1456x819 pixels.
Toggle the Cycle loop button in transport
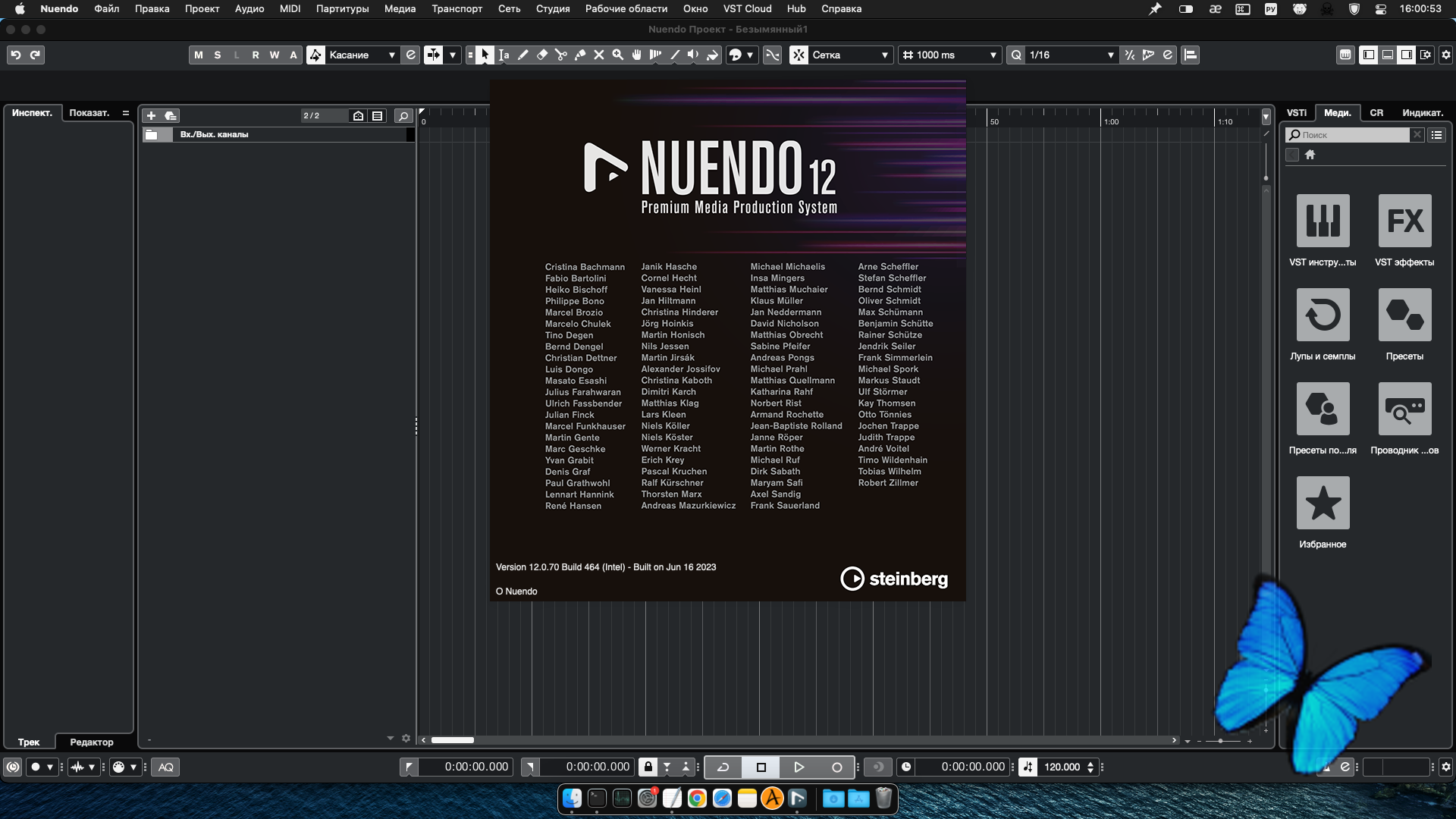click(x=723, y=767)
